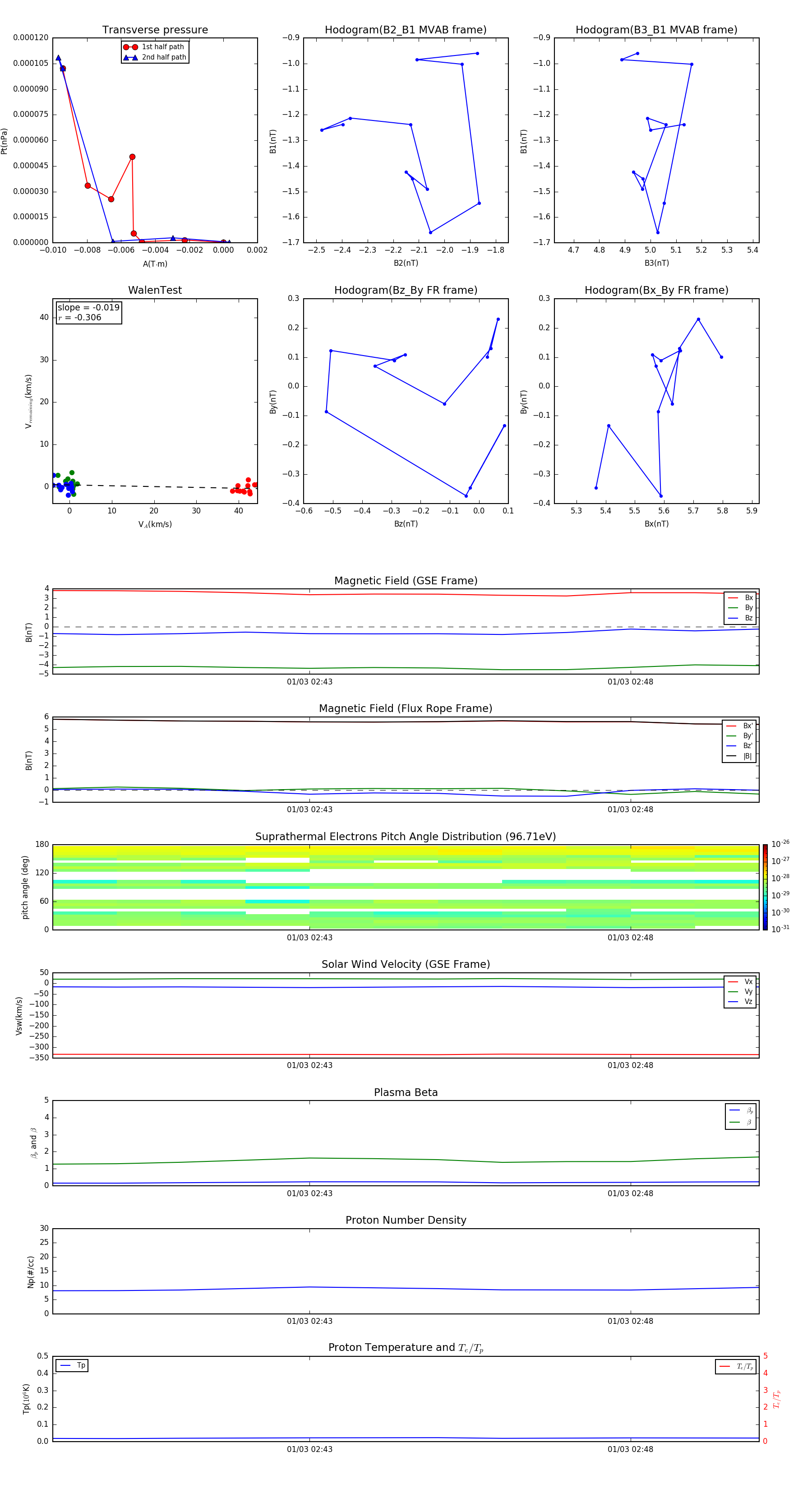Click the pitch angle intensity colorbar
This screenshot has width=812, height=1489.
pyautogui.click(x=765, y=887)
